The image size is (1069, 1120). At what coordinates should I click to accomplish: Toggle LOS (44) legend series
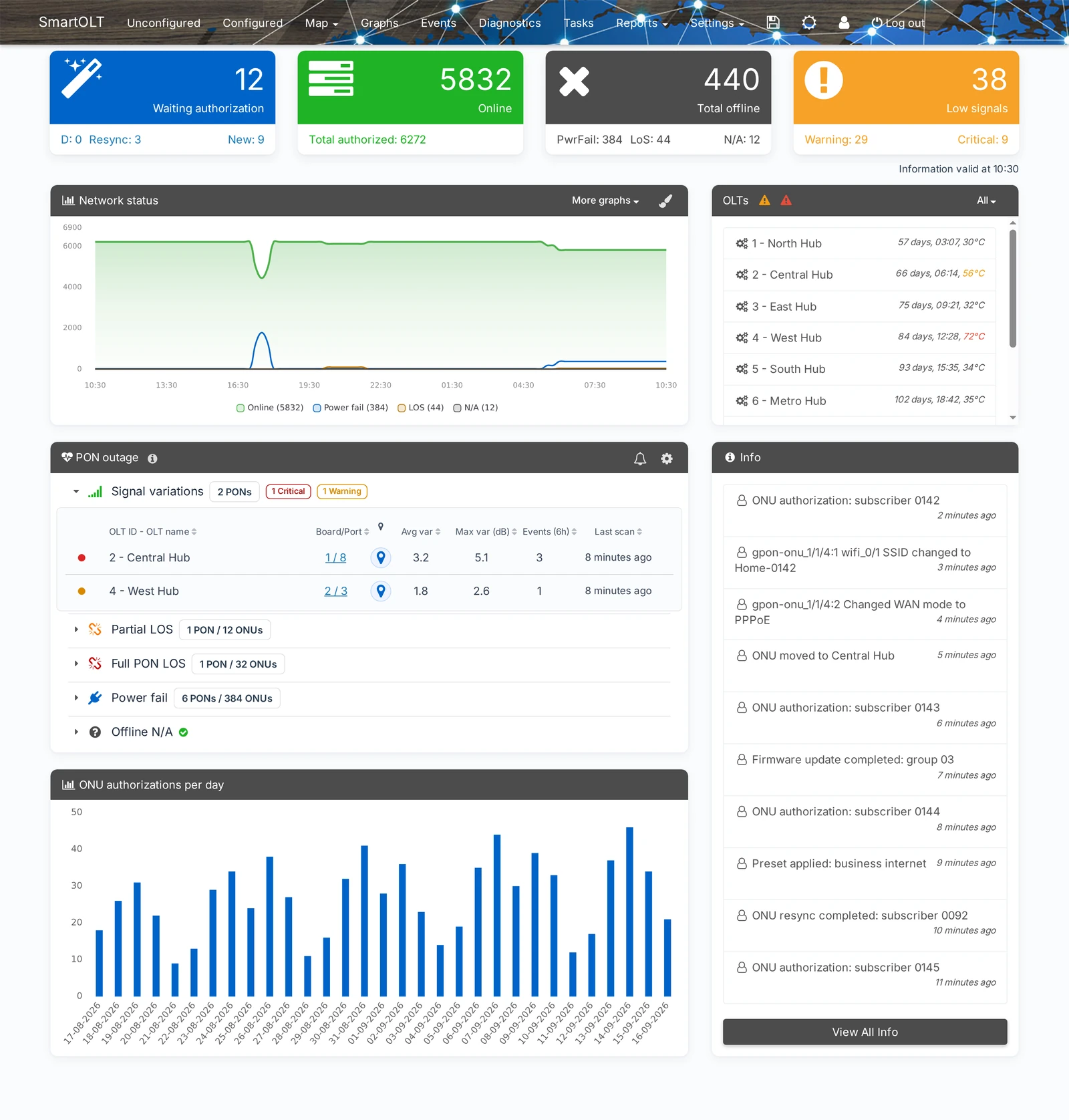pyautogui.click(x=421, y=408)
